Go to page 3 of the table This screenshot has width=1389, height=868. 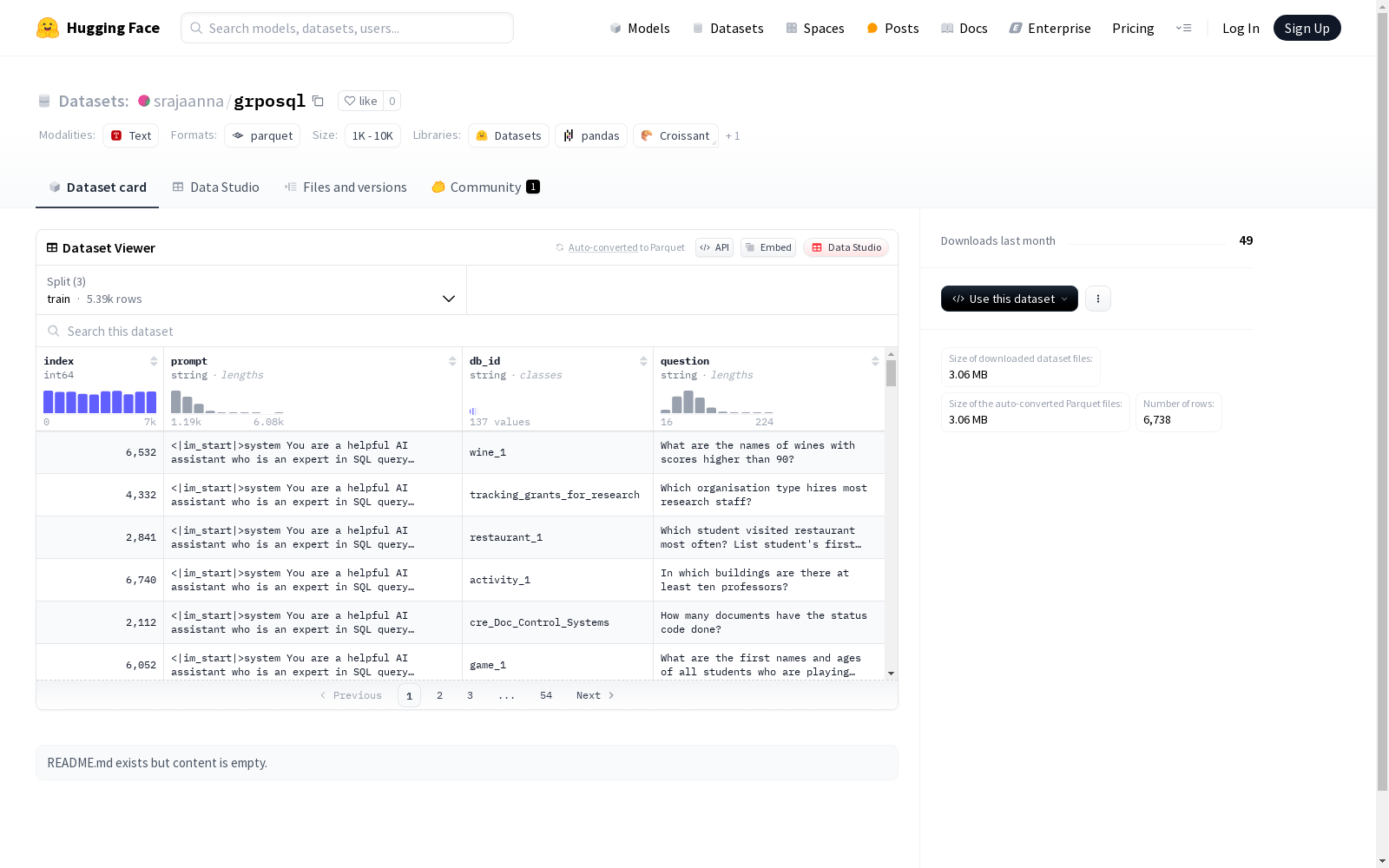(x=470, y=695)
